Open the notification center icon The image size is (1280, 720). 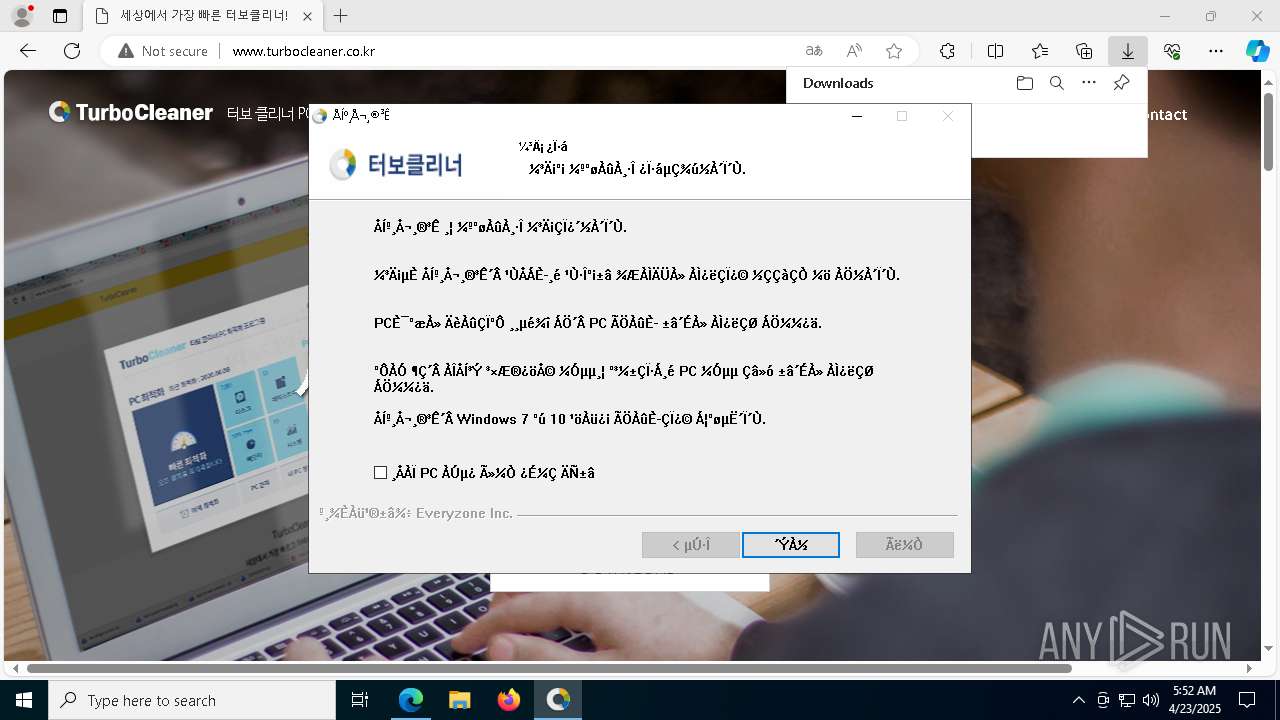(1247, 700)
